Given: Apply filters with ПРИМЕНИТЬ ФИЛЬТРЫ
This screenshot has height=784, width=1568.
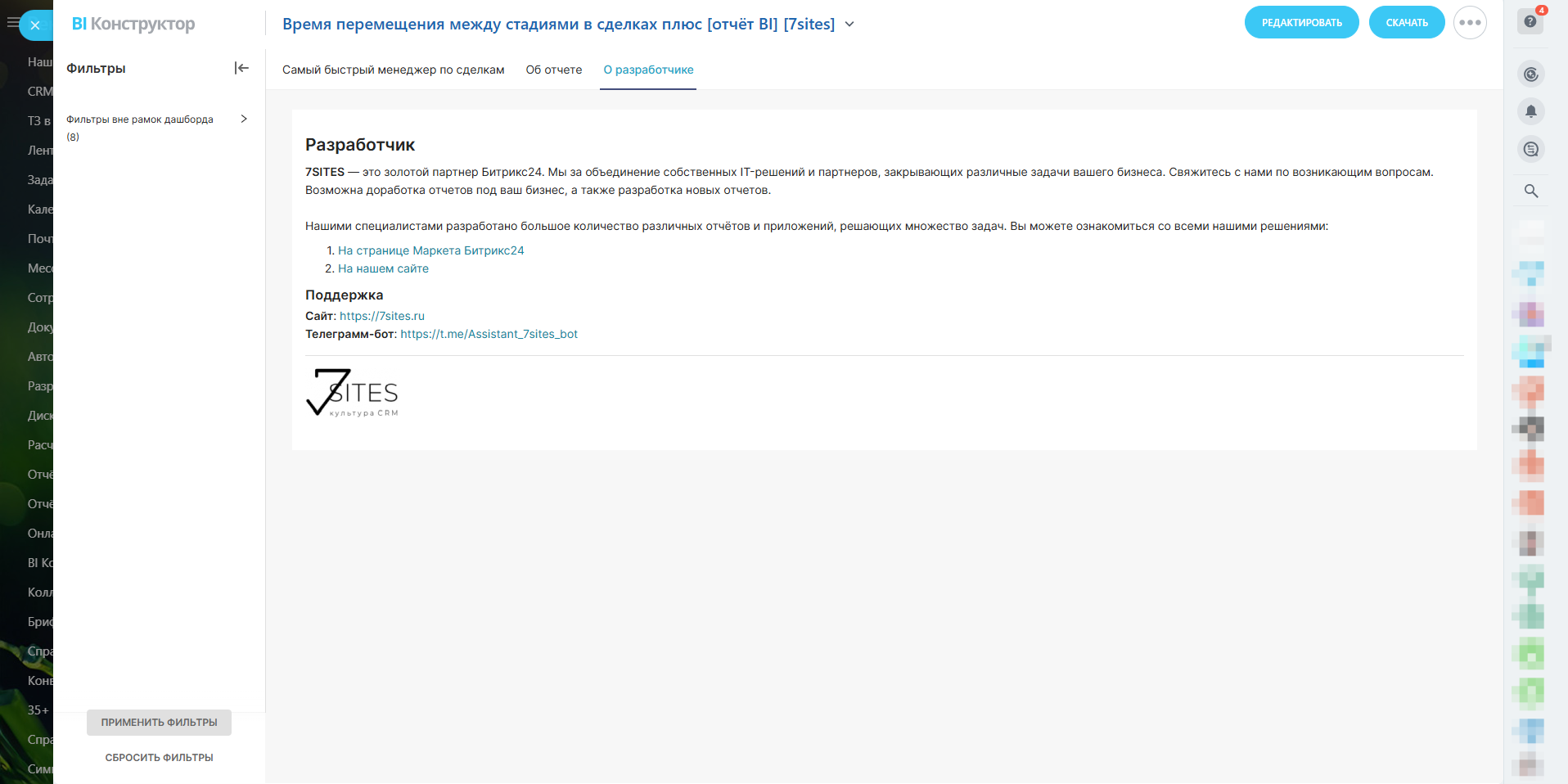Looking at the screenshot, I should tap(159, 723).
